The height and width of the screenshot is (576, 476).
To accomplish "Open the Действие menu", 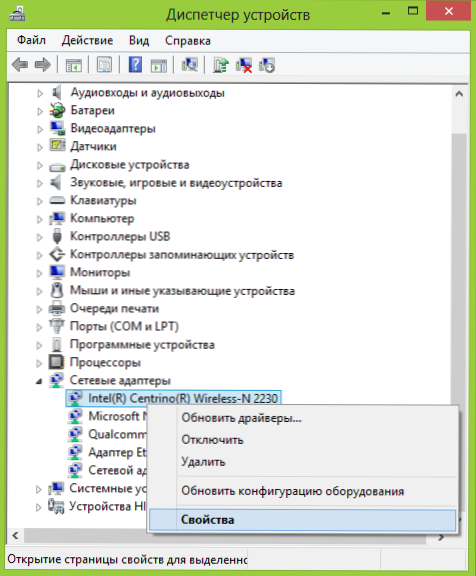I will [x=87, y=40].
